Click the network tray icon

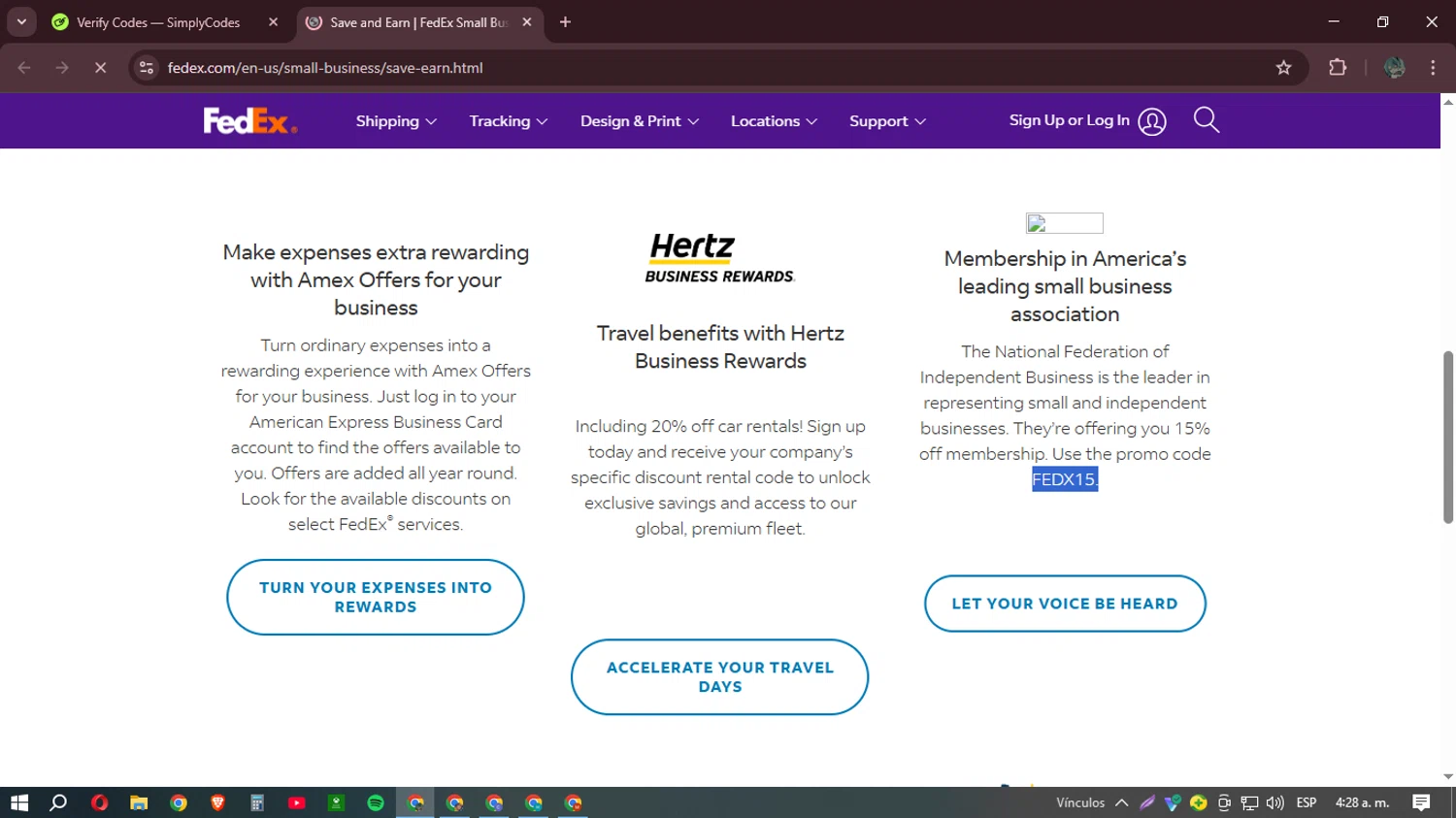point(1249,802)
